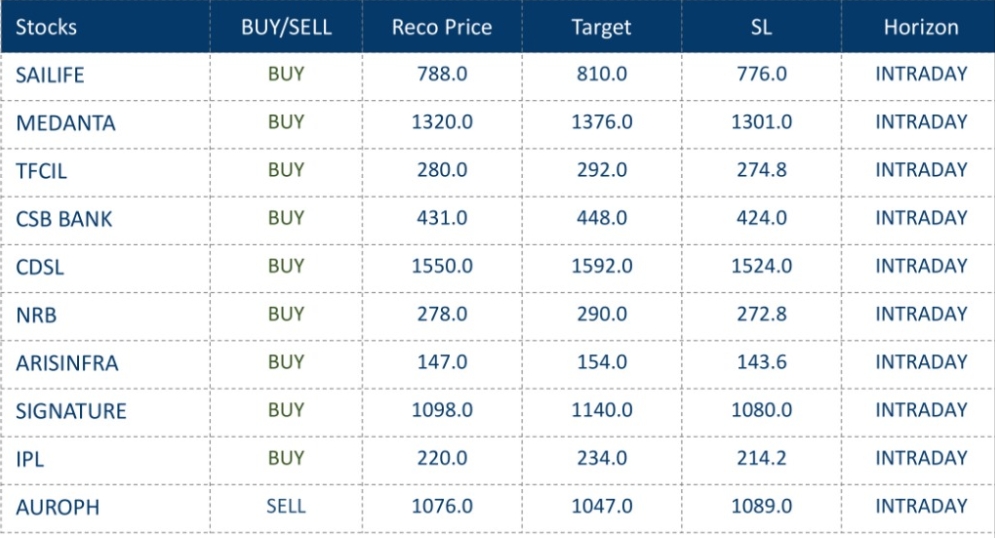Image resolution: width=995 pixels, height=538 pixels.
Task: Click CDSL reco price 1550.0
Action: 441,266
